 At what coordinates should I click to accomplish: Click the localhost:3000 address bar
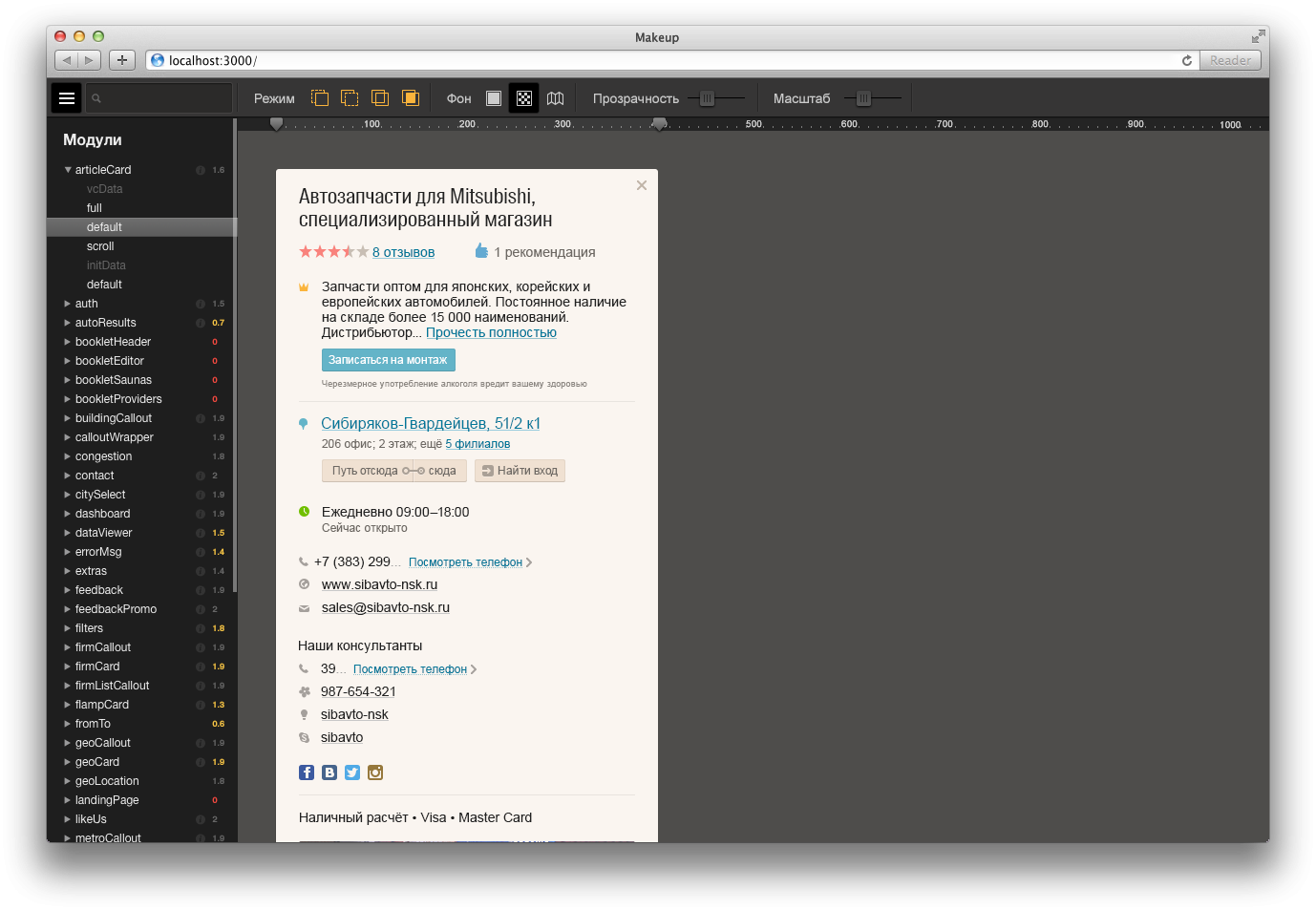[672, 60]
